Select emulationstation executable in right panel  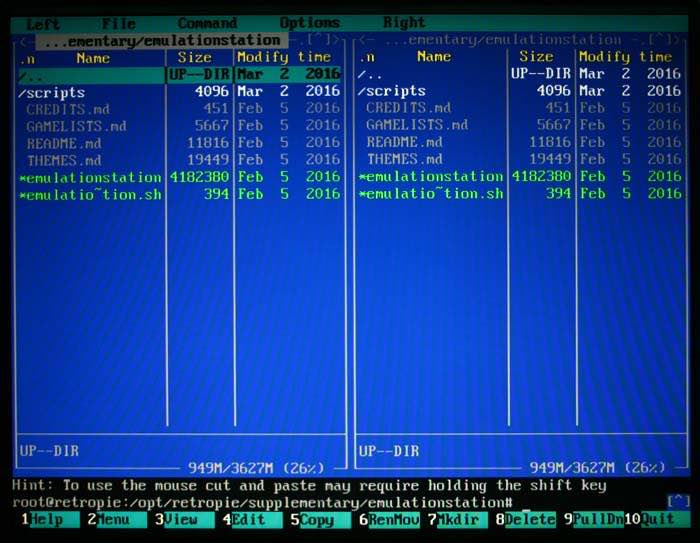tap(520, 176)
